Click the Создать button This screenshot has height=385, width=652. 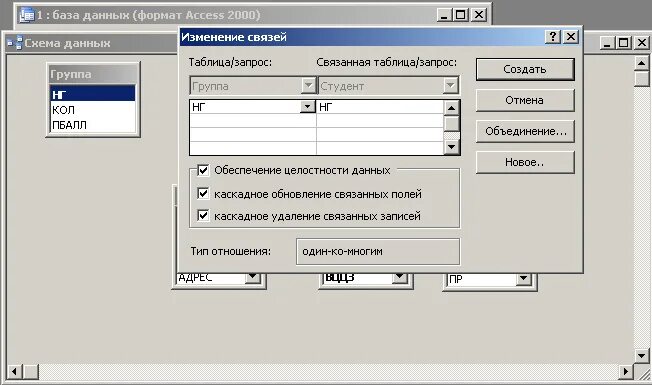pyautogui.click(x=525, y=69)
